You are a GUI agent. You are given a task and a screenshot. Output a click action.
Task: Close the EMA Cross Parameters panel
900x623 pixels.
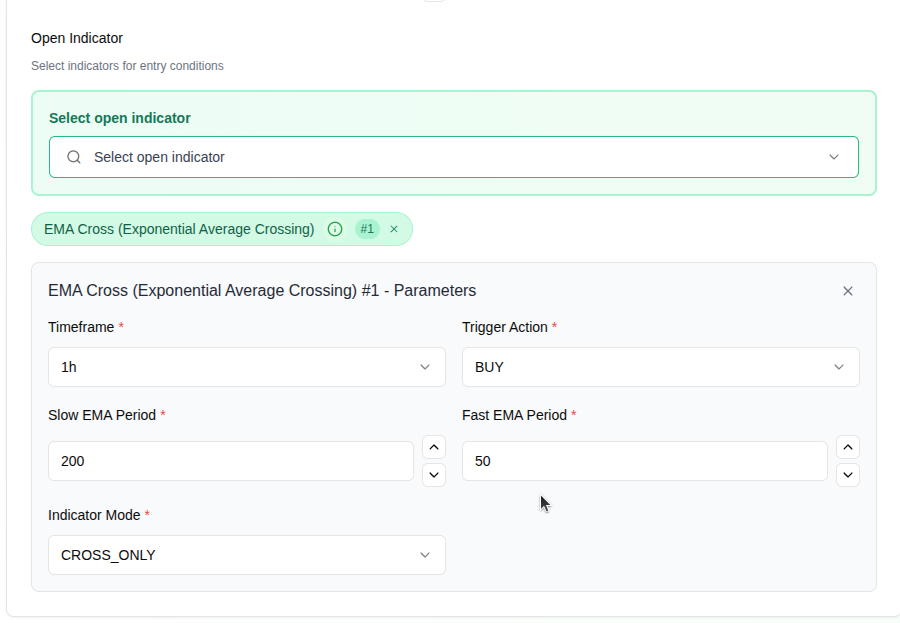click(x=848, y=291)
